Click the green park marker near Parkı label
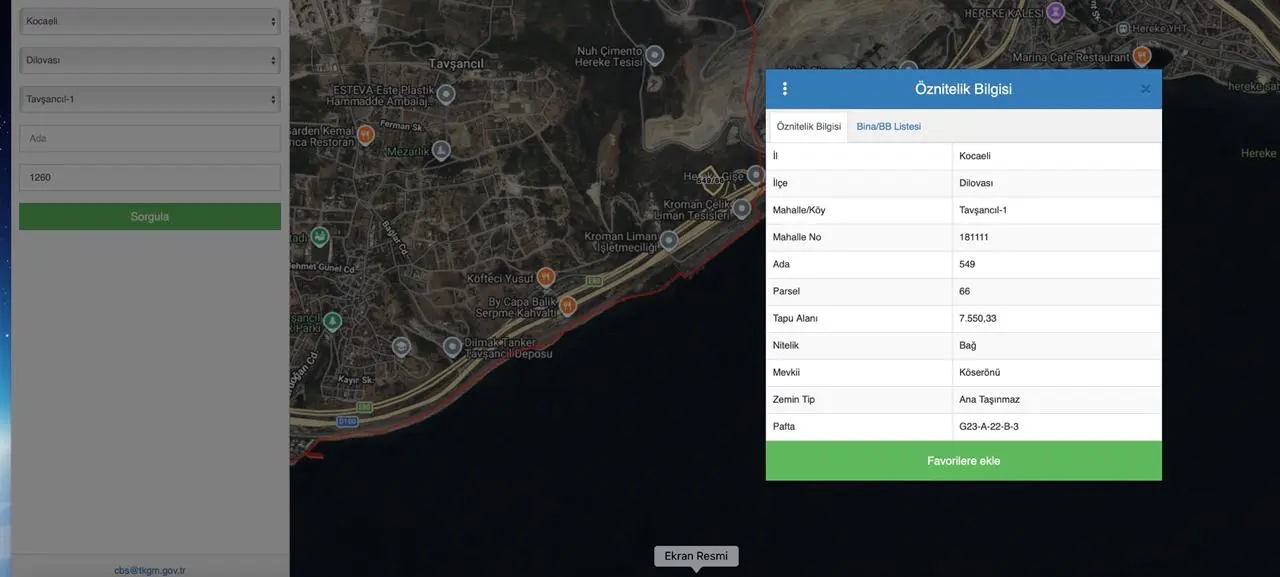Viewport: 1280px width, 577px height. [332, 322]
